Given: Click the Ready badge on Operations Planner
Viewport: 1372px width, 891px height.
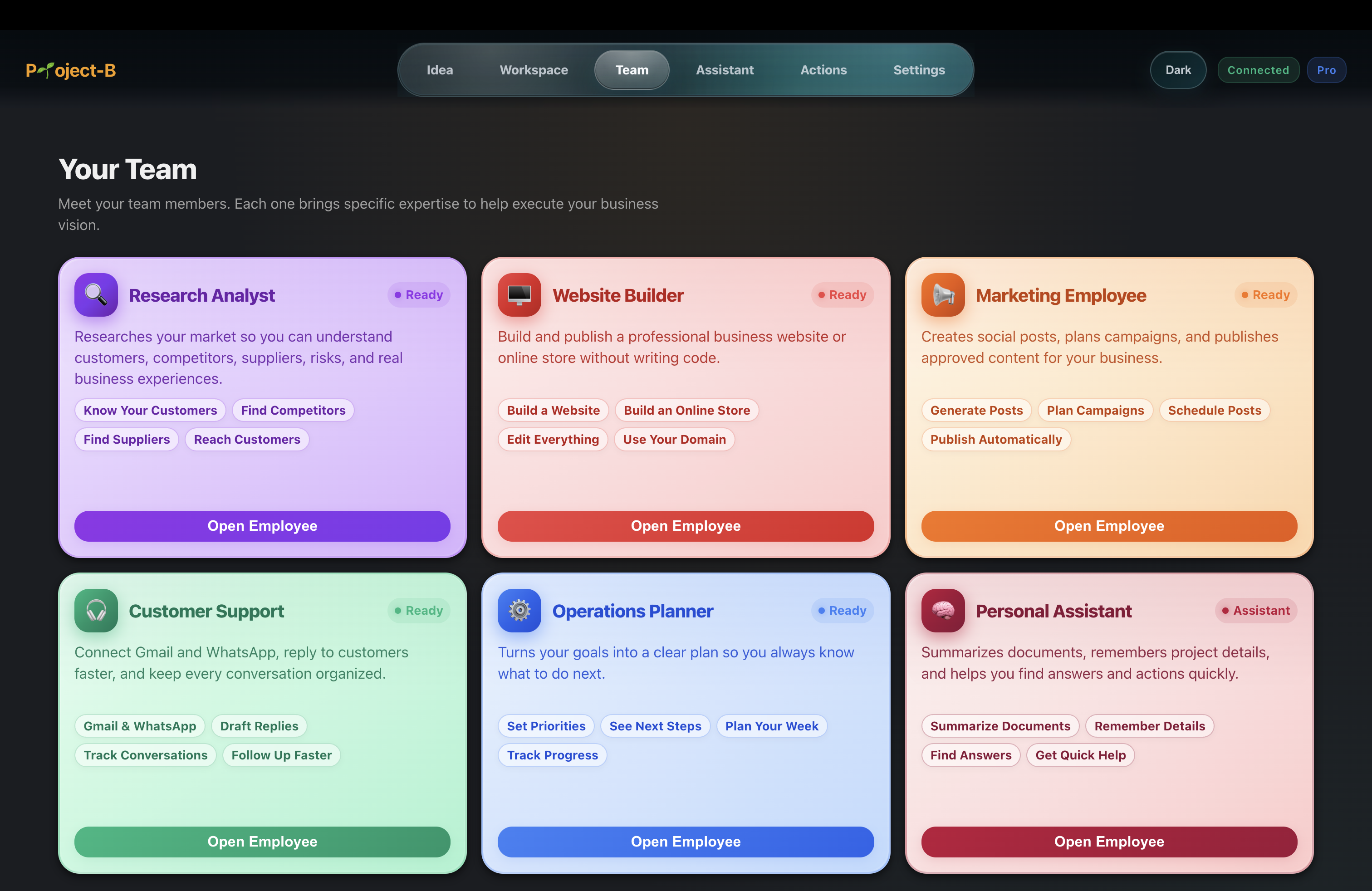Looking at the screenshot, I should pos(842,610).
